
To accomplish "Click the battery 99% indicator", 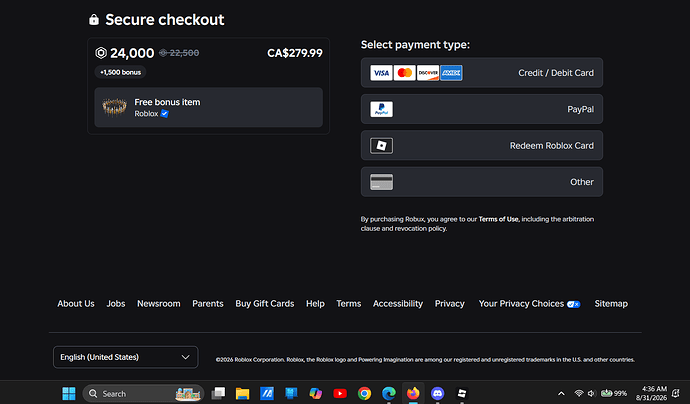I will [x=613, y=393].
